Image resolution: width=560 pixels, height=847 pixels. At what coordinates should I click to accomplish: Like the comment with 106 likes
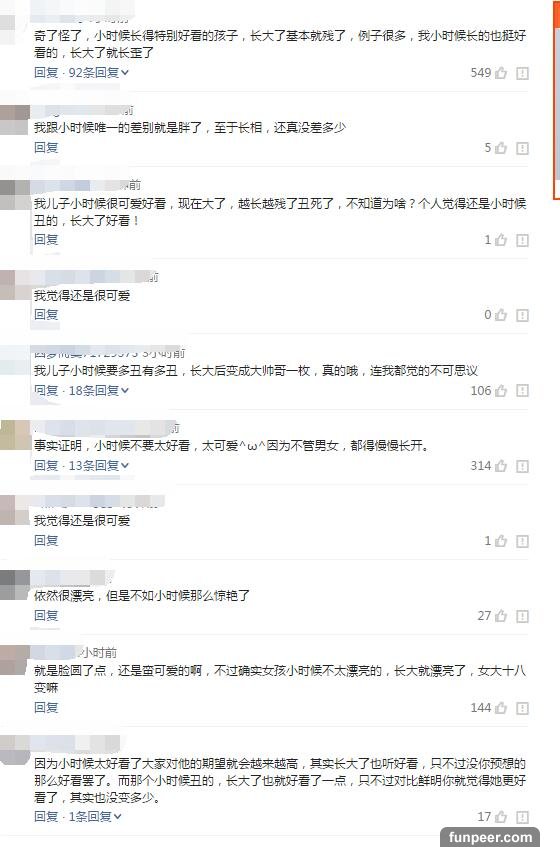[501, 390]
